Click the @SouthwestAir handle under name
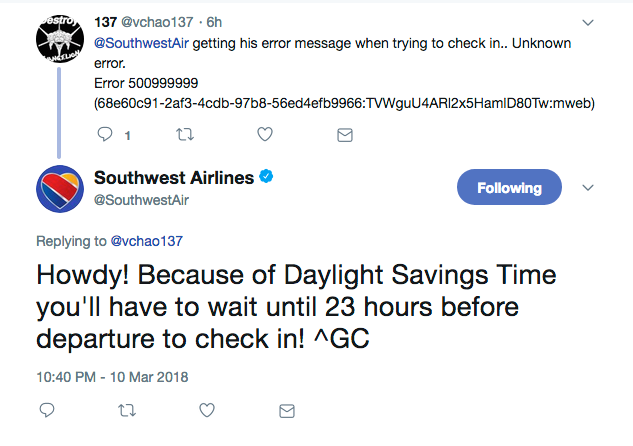 (141, 200)
